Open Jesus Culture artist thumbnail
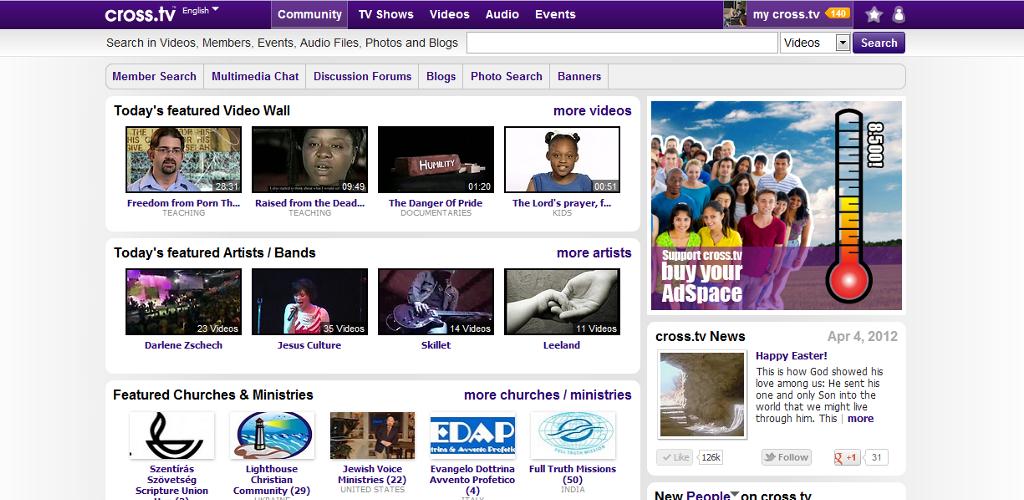Image resolution: width=1024 pixels, height=500 pixels. (x=310, y=302)
